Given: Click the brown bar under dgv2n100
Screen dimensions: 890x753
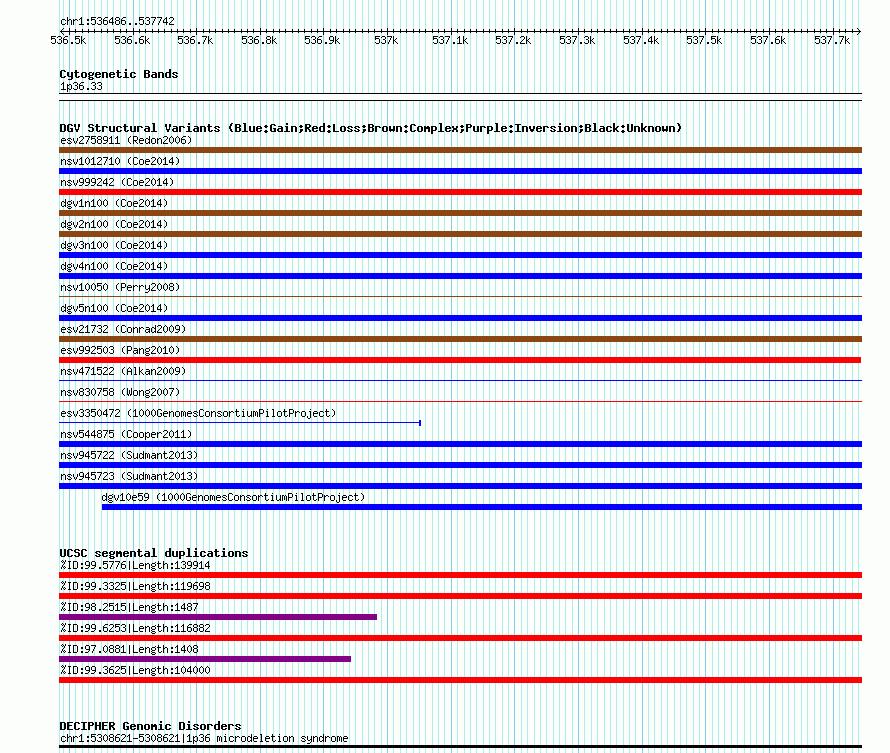Looking at the screenshot, I should pyautogui.click(x=460, y=234).
